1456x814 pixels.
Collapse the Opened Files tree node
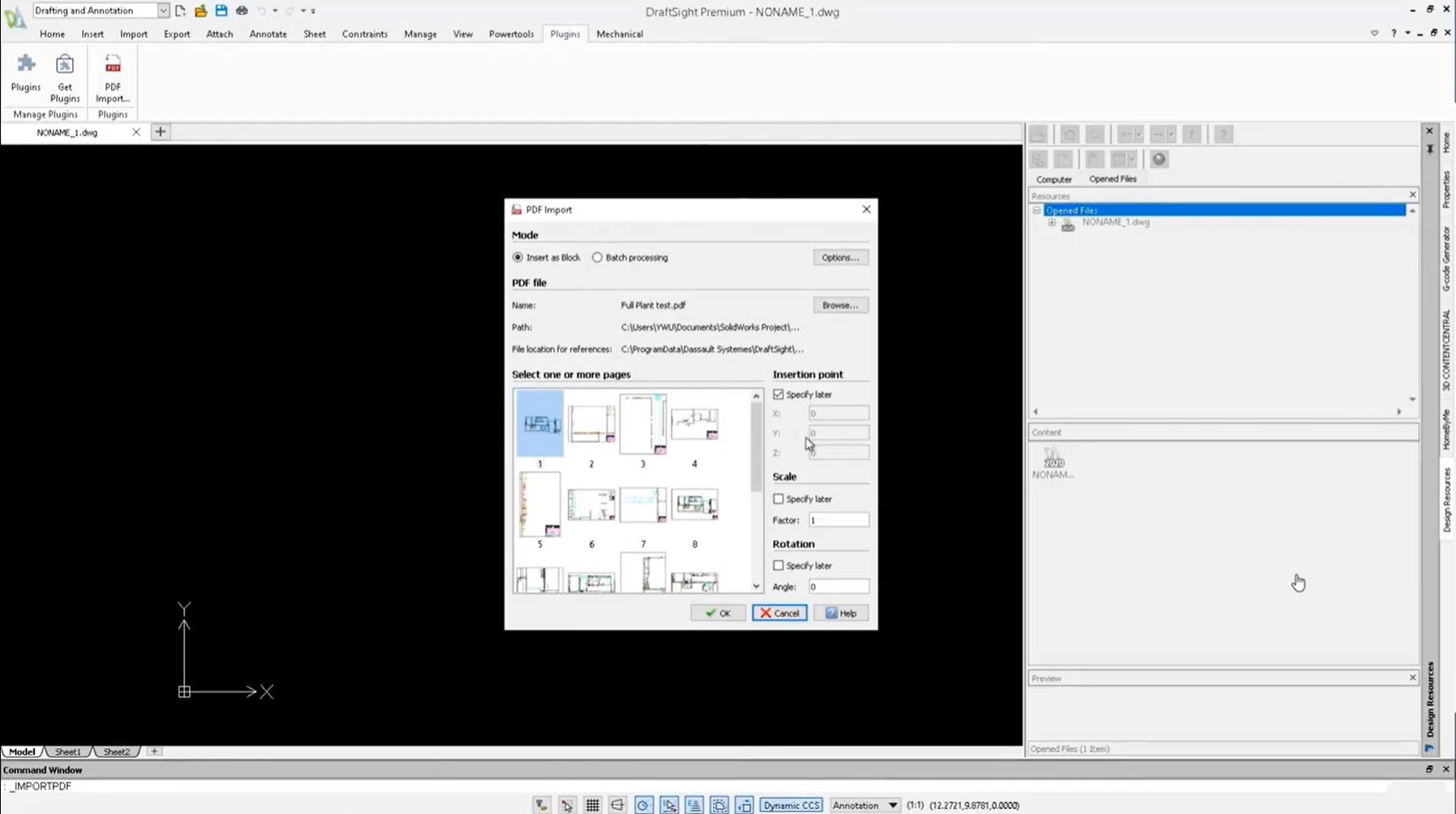point(1037,211)
